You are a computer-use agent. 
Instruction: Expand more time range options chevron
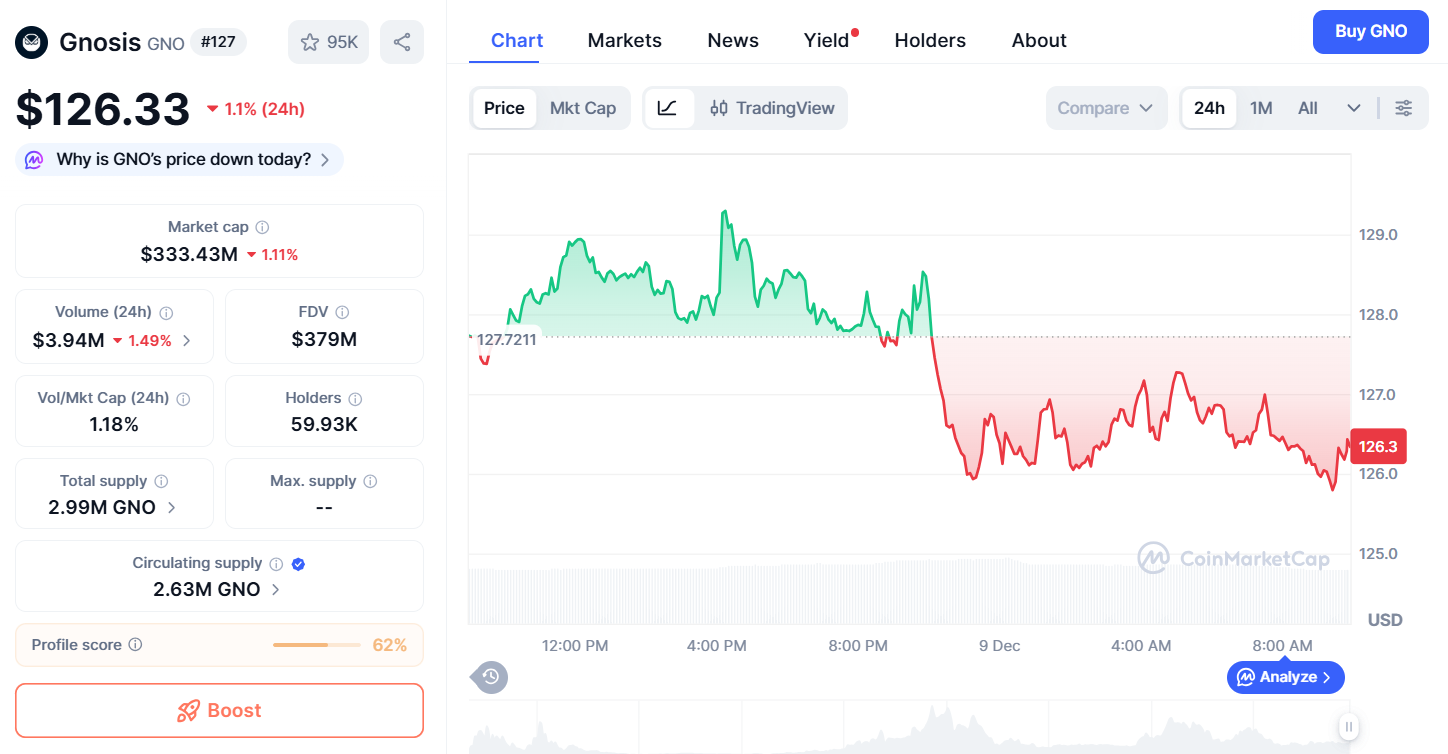pos(1354,108)
